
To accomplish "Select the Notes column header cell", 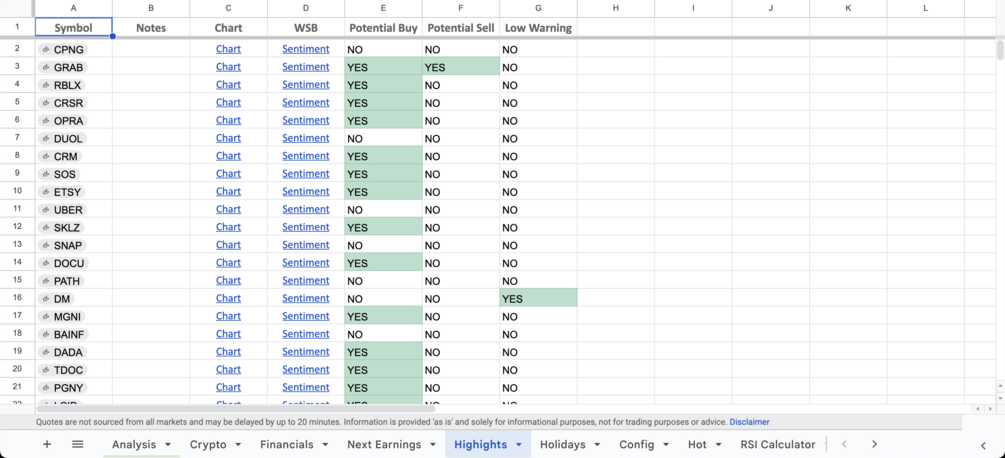I will (x=151, y=28).
